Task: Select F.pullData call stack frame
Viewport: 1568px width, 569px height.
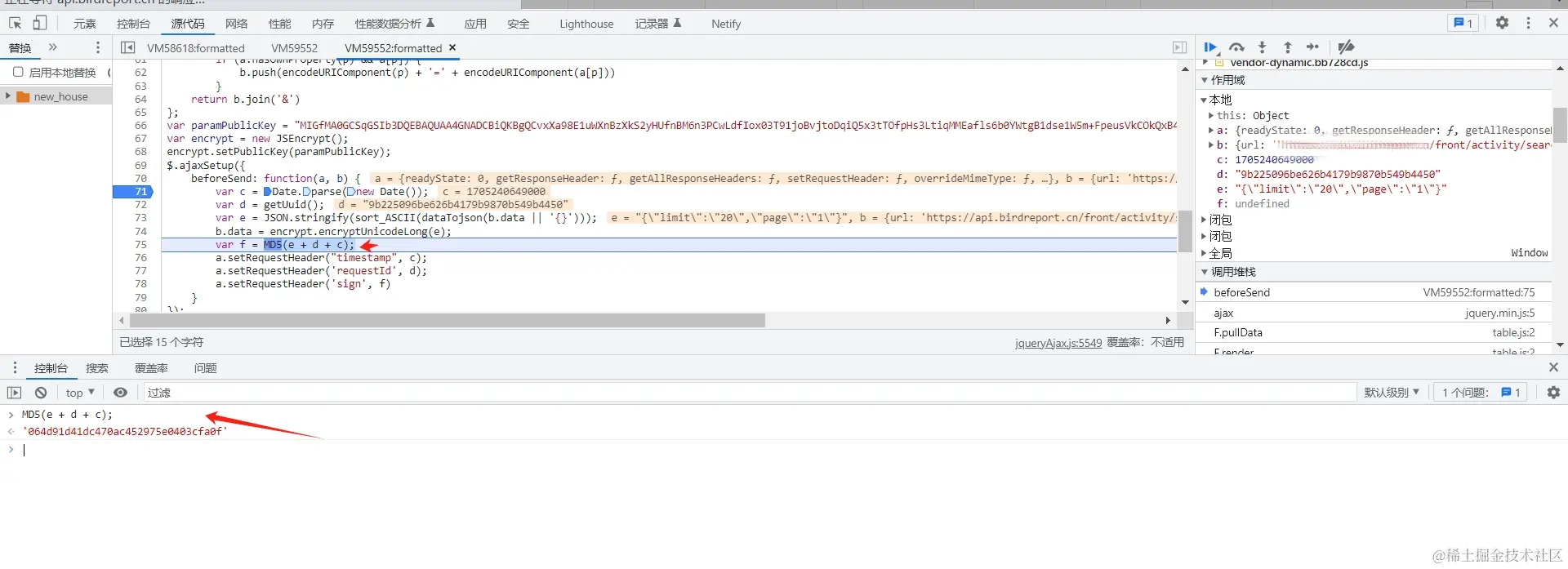Action: pyautogui.click(x=1374, y=332)
